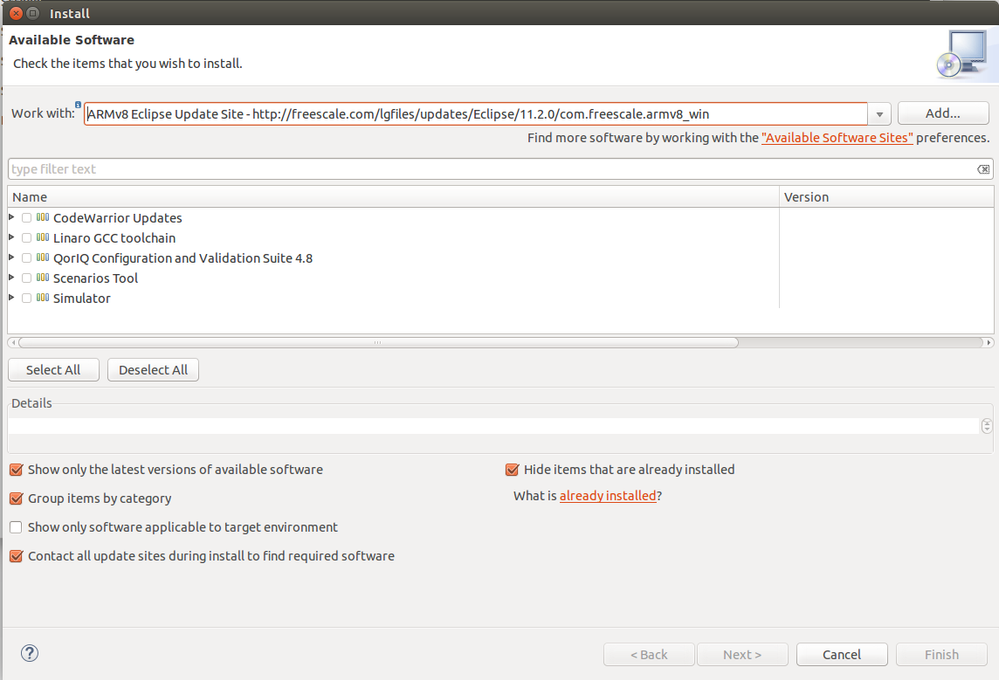Expand the Simulator tree node
999x680 pixels.
click(x=12, y=298)
